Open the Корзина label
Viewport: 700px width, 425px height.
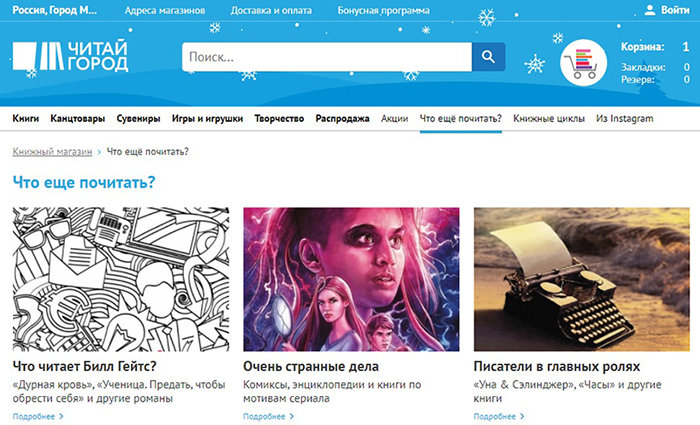(x=642, y=46)
